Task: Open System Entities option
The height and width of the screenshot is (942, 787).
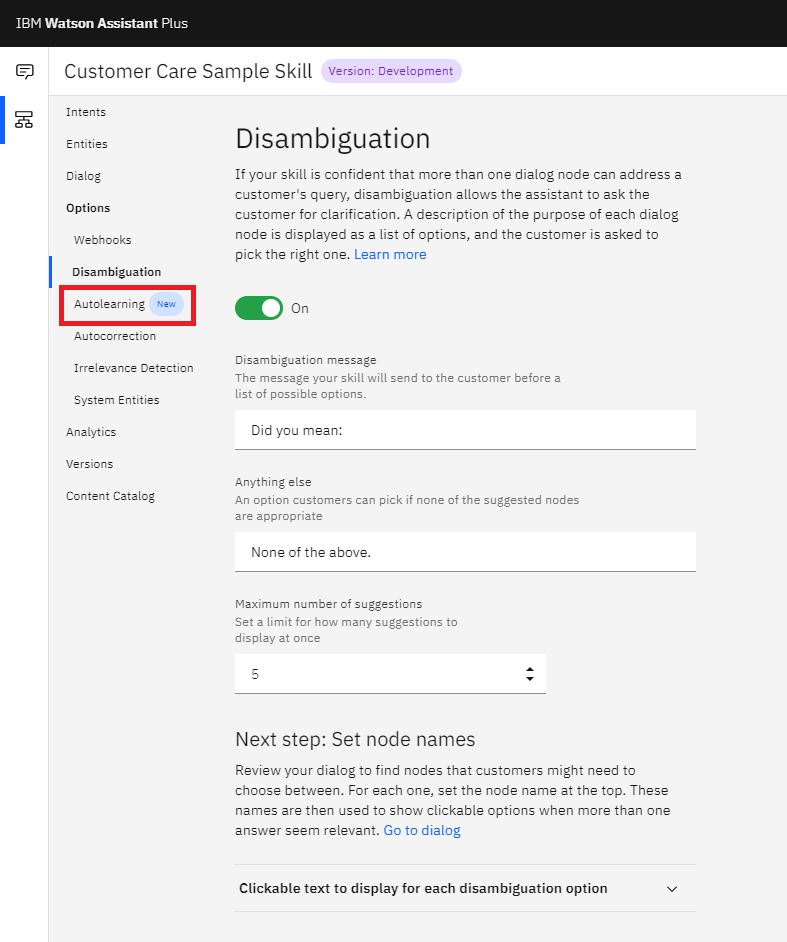Action: [117, 400]
